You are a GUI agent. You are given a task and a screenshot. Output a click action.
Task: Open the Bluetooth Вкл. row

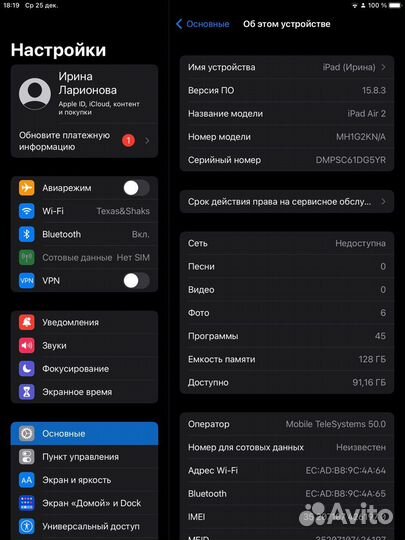pos(84,234)
